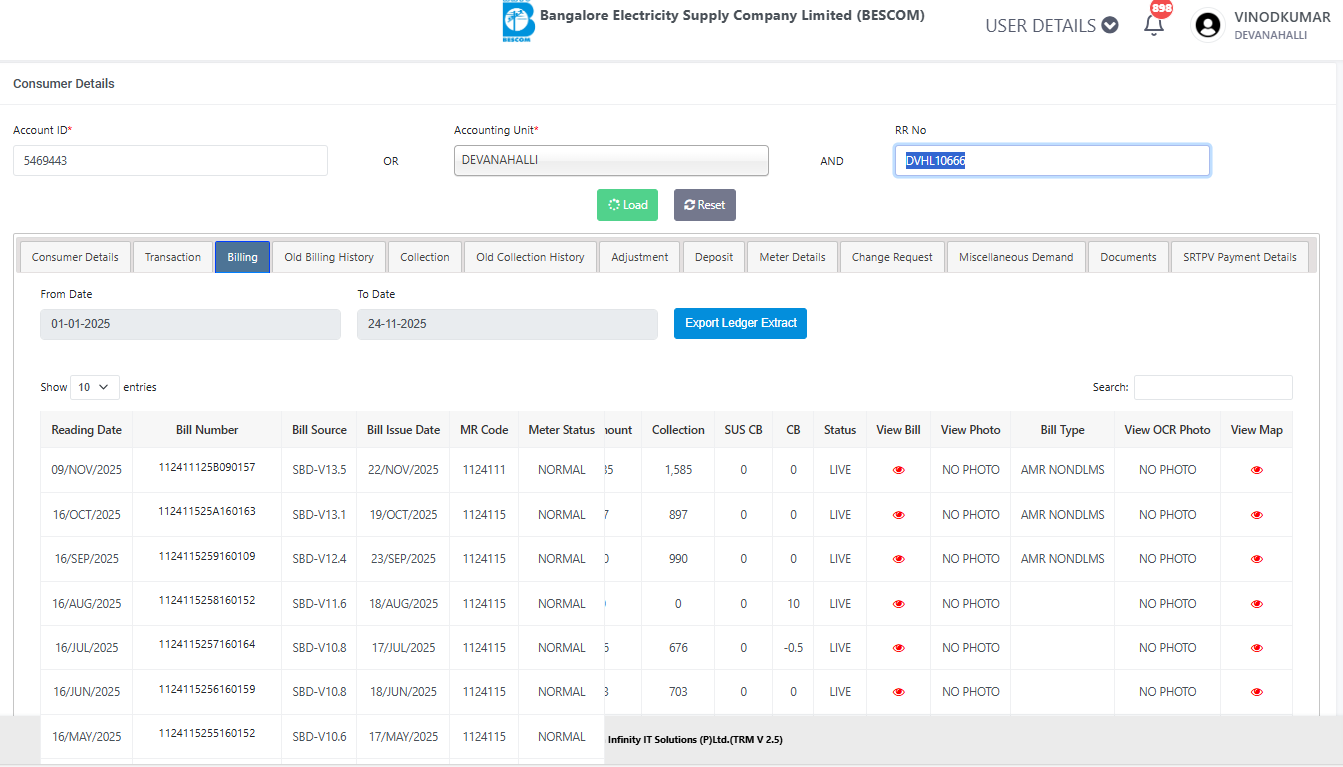Open View Map for 16/SEP/2025 row
Image resolution: width=1343 pixels, height=767 pixels.
click(1256, 559)
